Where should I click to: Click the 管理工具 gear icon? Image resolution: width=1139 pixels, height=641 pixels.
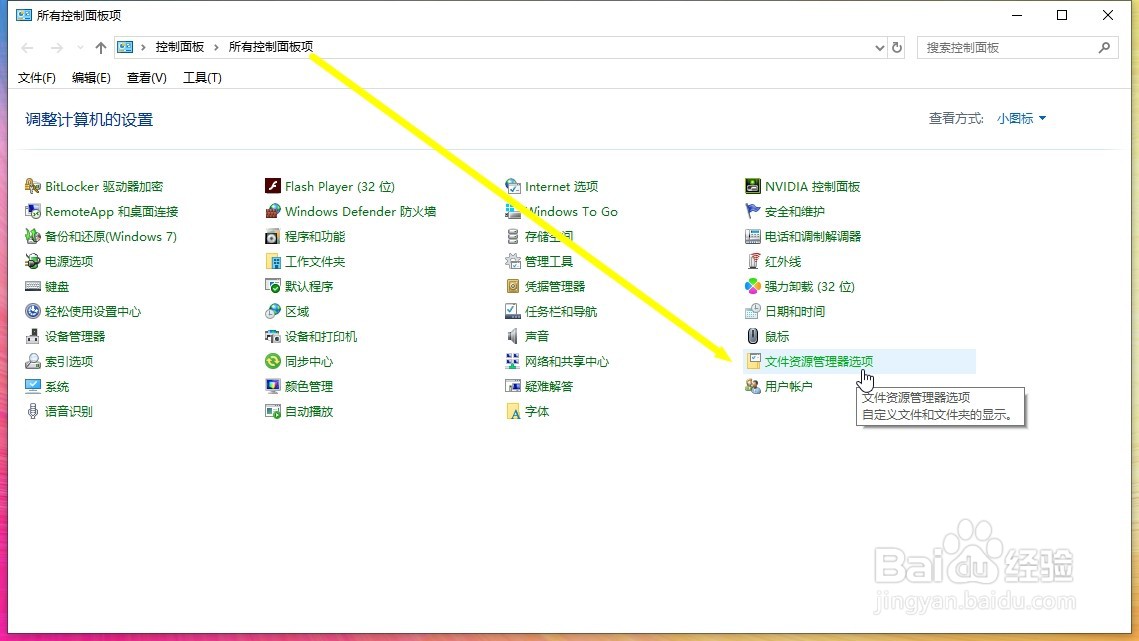[x=513, y=261]
